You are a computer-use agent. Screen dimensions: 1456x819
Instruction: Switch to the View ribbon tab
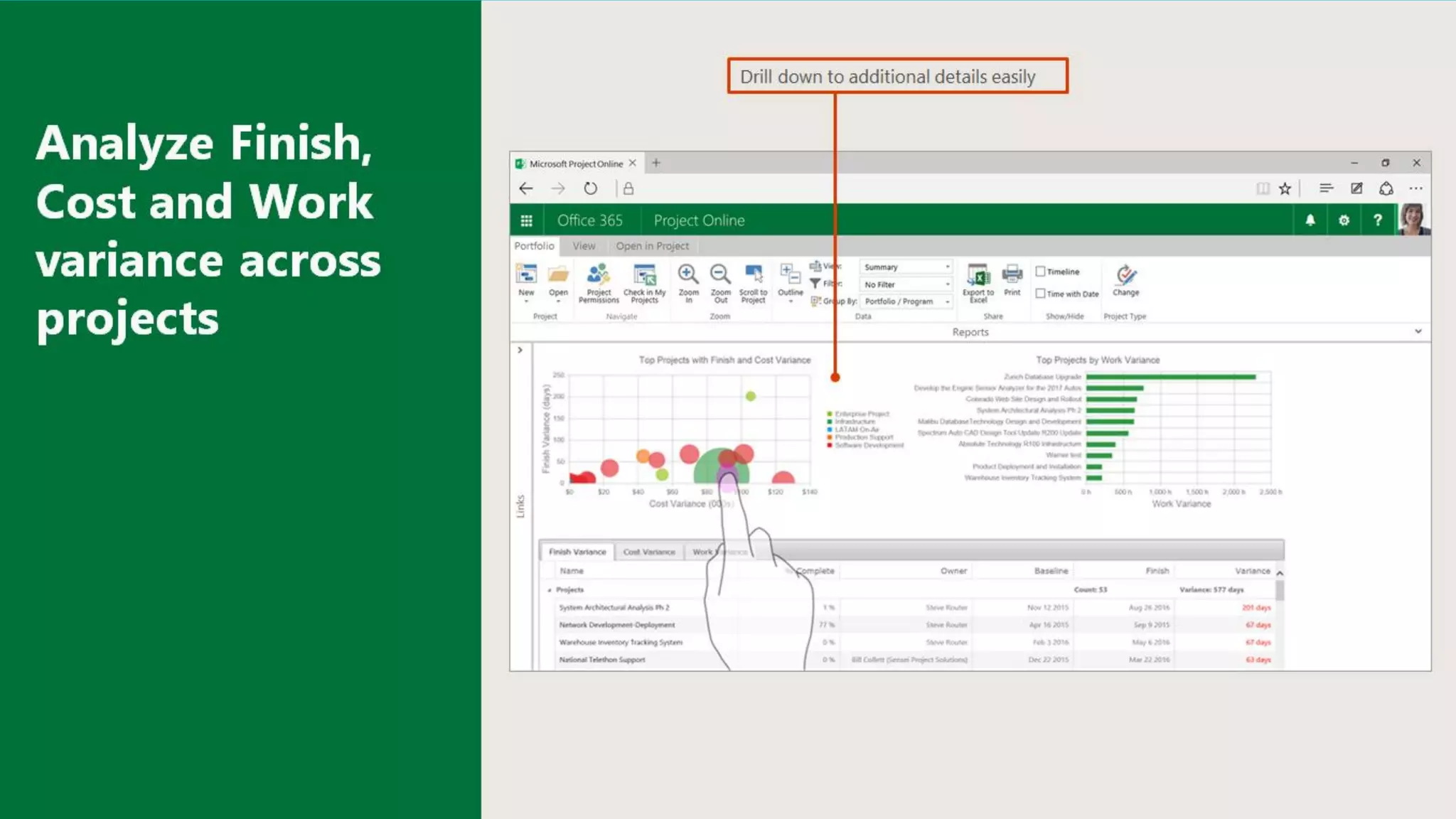click(584, 246)
